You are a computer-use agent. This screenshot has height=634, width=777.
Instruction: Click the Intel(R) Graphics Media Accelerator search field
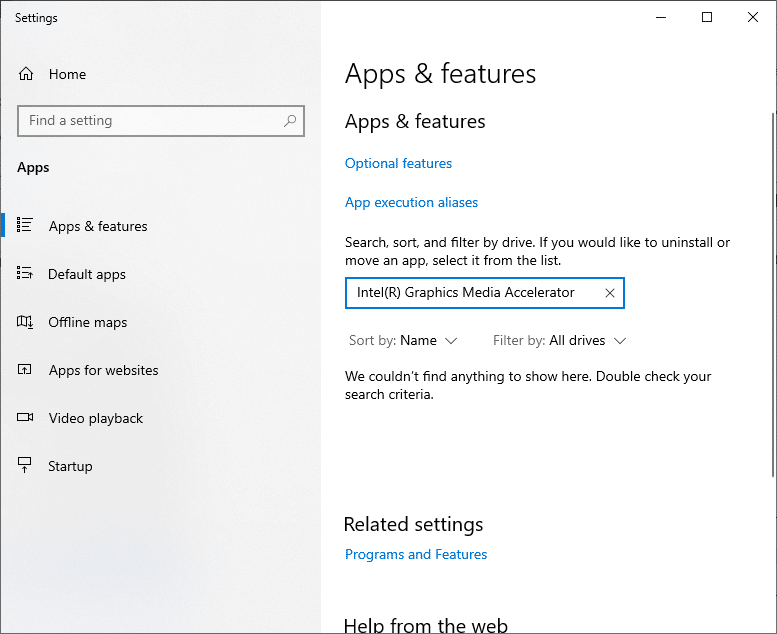(470, 293)
